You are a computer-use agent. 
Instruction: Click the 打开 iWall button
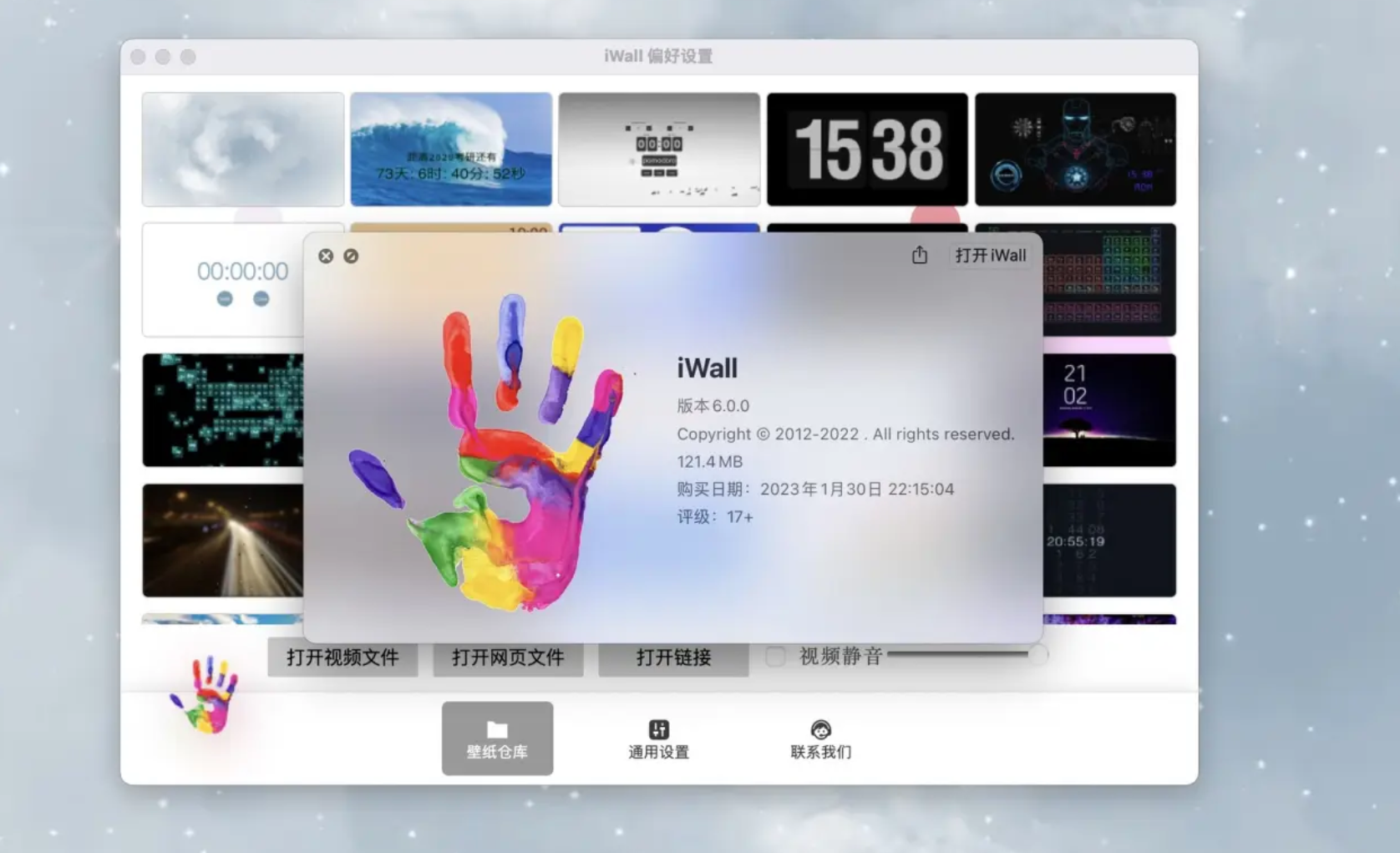(990, 256)
